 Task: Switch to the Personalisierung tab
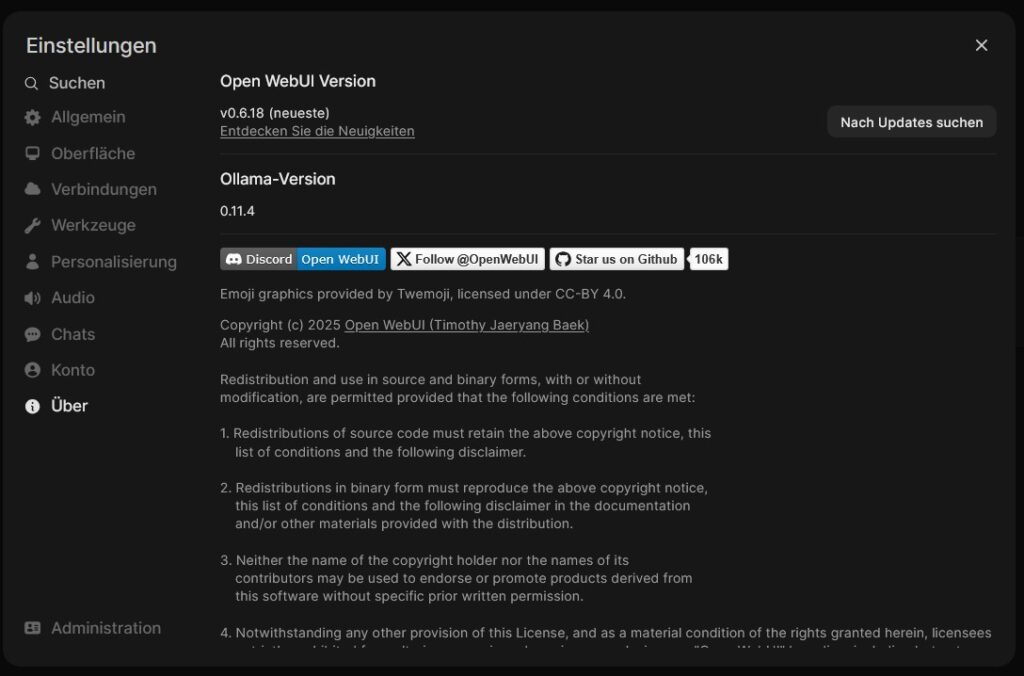pos(113,262)
